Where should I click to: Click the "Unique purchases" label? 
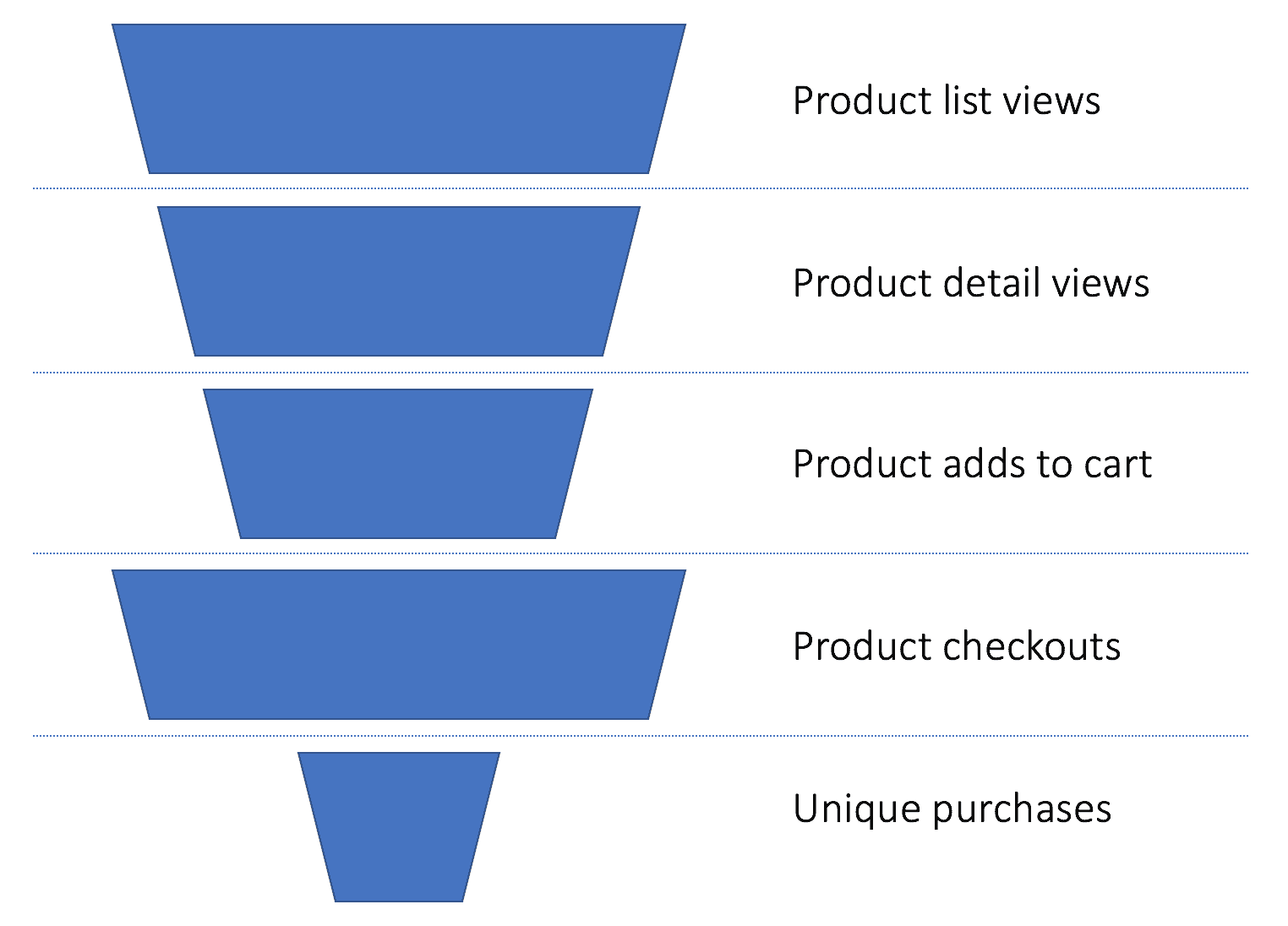click(952, 809)
